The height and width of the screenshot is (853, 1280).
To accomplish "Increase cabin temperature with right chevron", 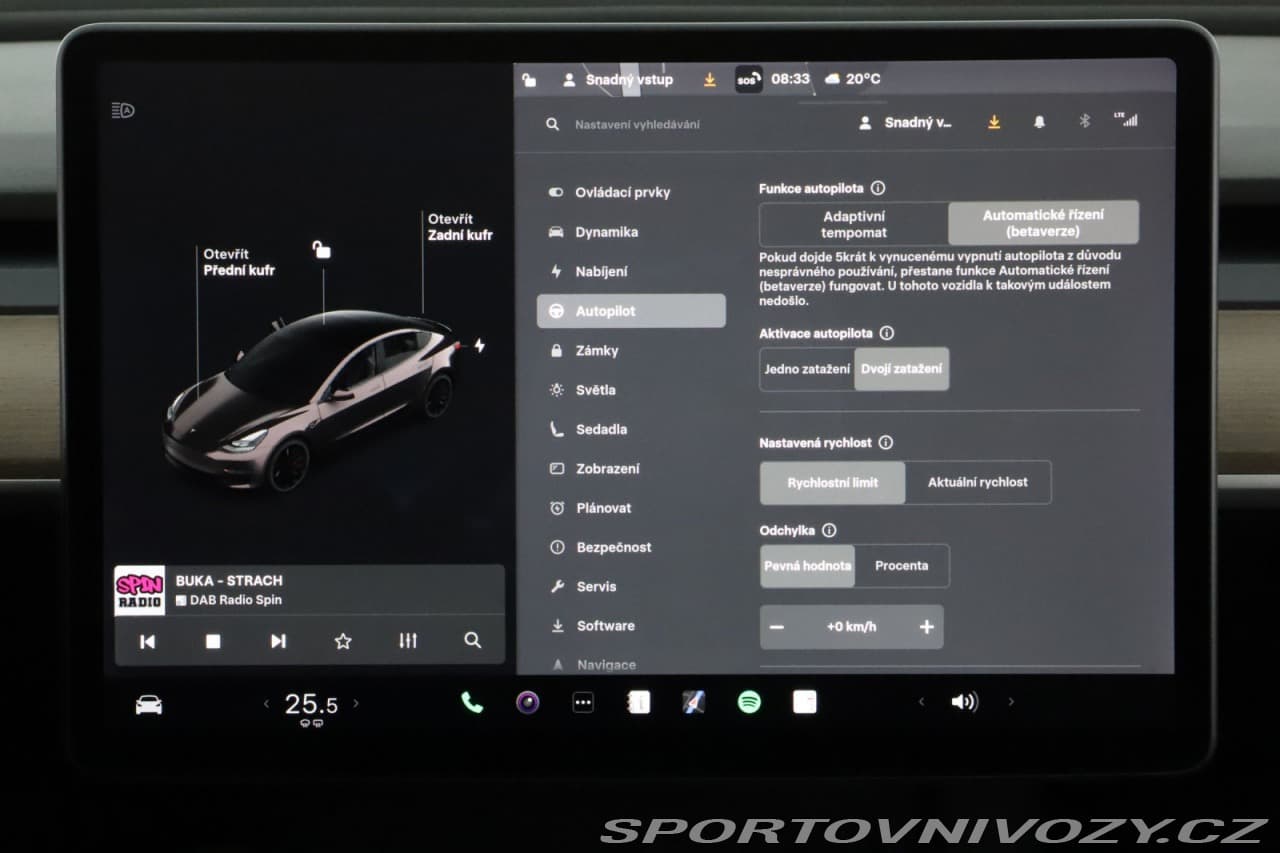I will click(x=356, y=704).
